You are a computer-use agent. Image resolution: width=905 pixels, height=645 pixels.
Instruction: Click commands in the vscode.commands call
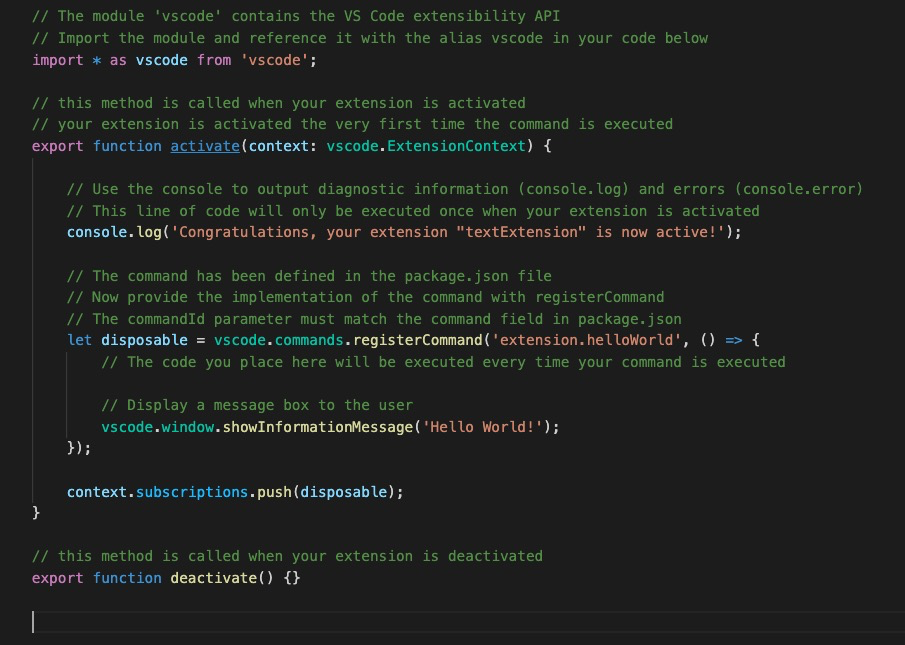click(300, 340)
